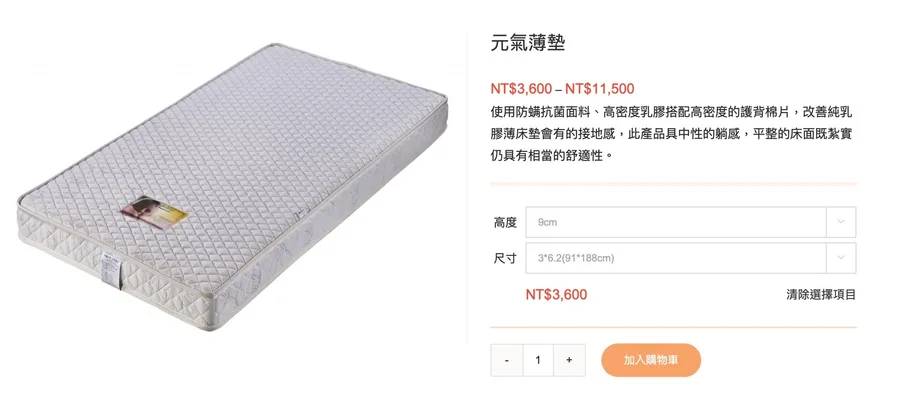900x410 pixels.
Task: Open the 高度 height dropdown showing 9cm
Action: coord(690,222)
